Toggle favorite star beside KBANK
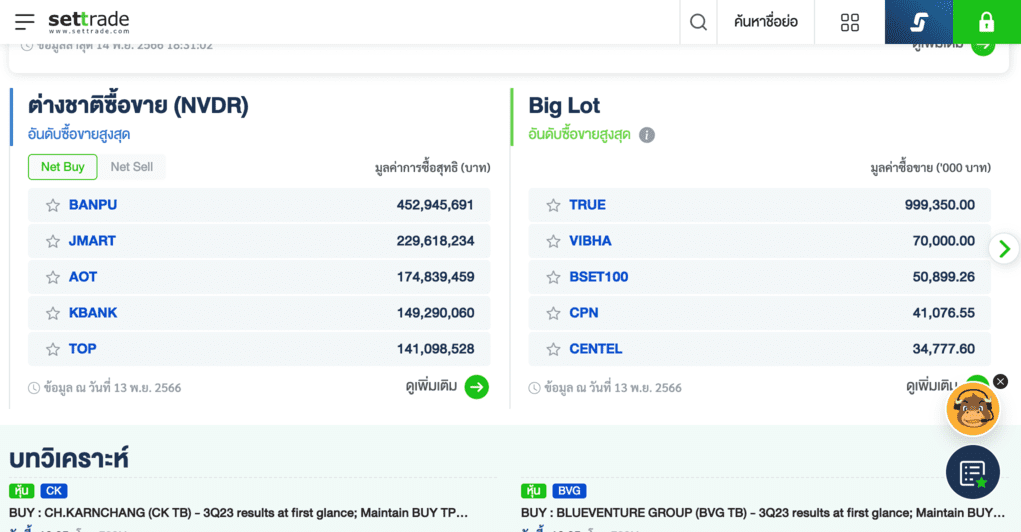Viewport: 1021px width, 532px height. 53,313
